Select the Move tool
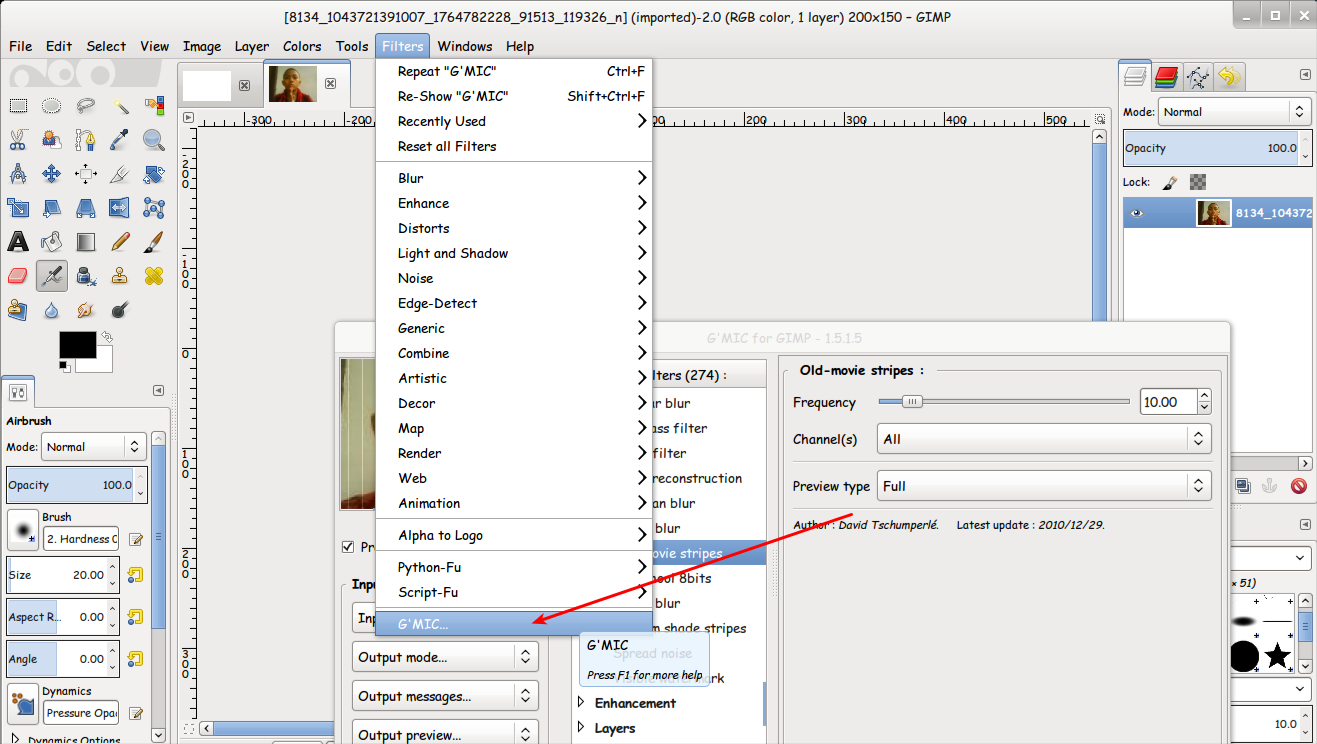The width and height of the screenshot is (1317, 744). 52,173
